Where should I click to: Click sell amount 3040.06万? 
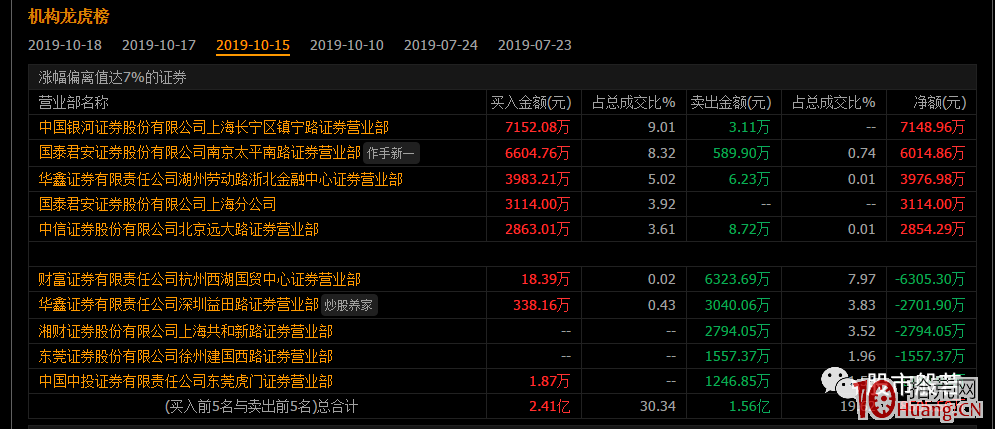(x=738, y=305)
